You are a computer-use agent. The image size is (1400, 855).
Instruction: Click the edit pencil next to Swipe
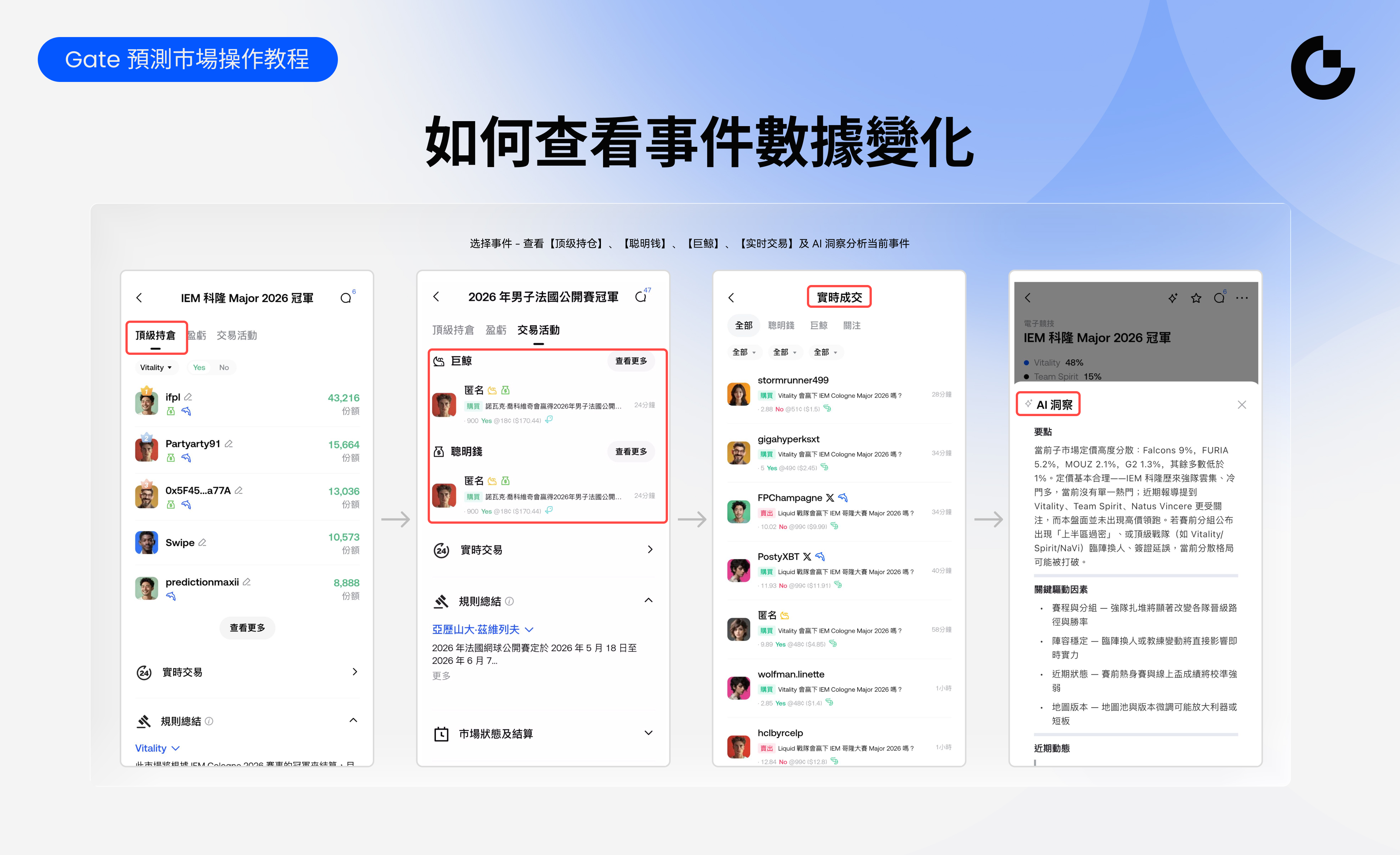tap(202, 543)
